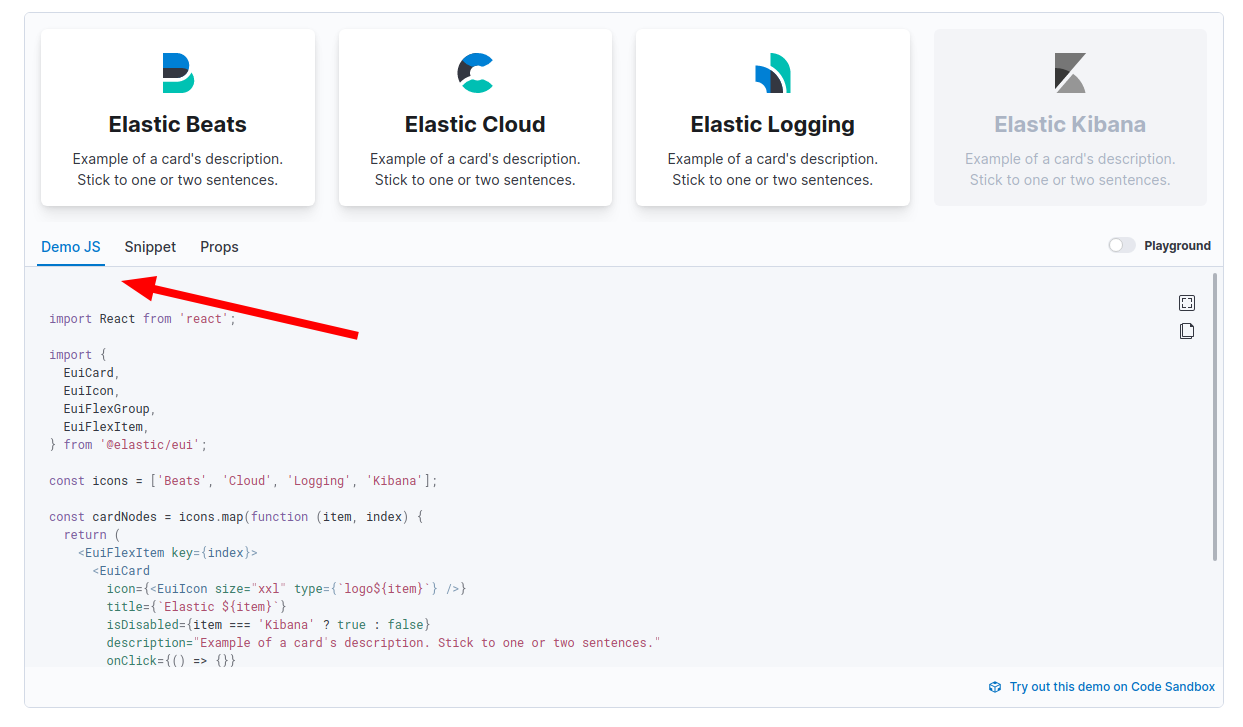
Task: Switch to the Snippet tab
Action: [x=150, y=246]
